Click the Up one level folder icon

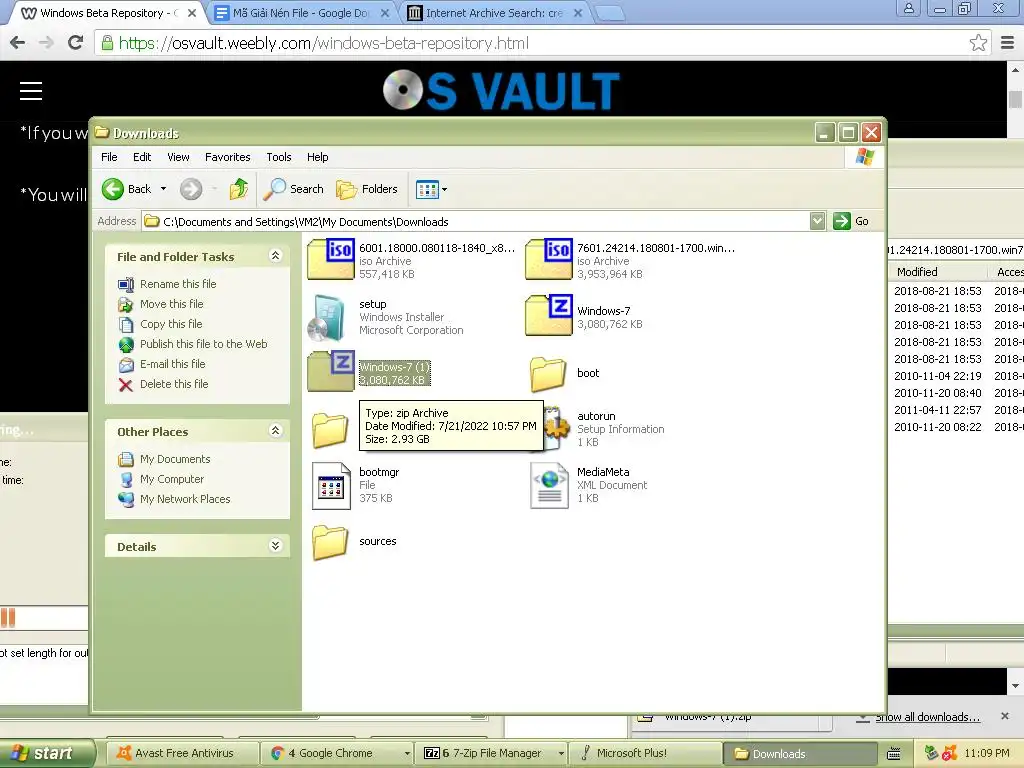point(238,189)
